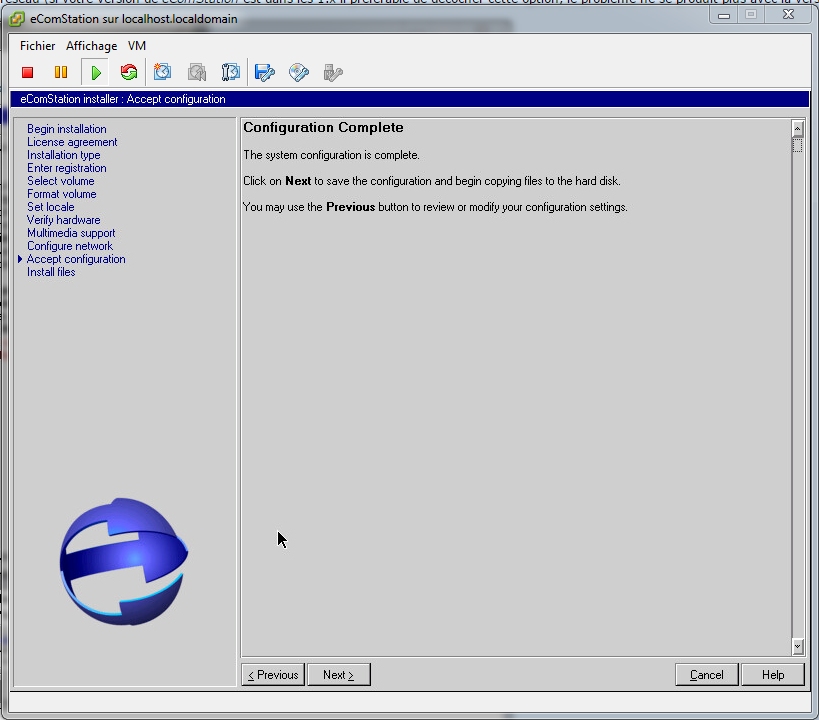
Task: Go back with the Previous button
Action: [273, 675]
